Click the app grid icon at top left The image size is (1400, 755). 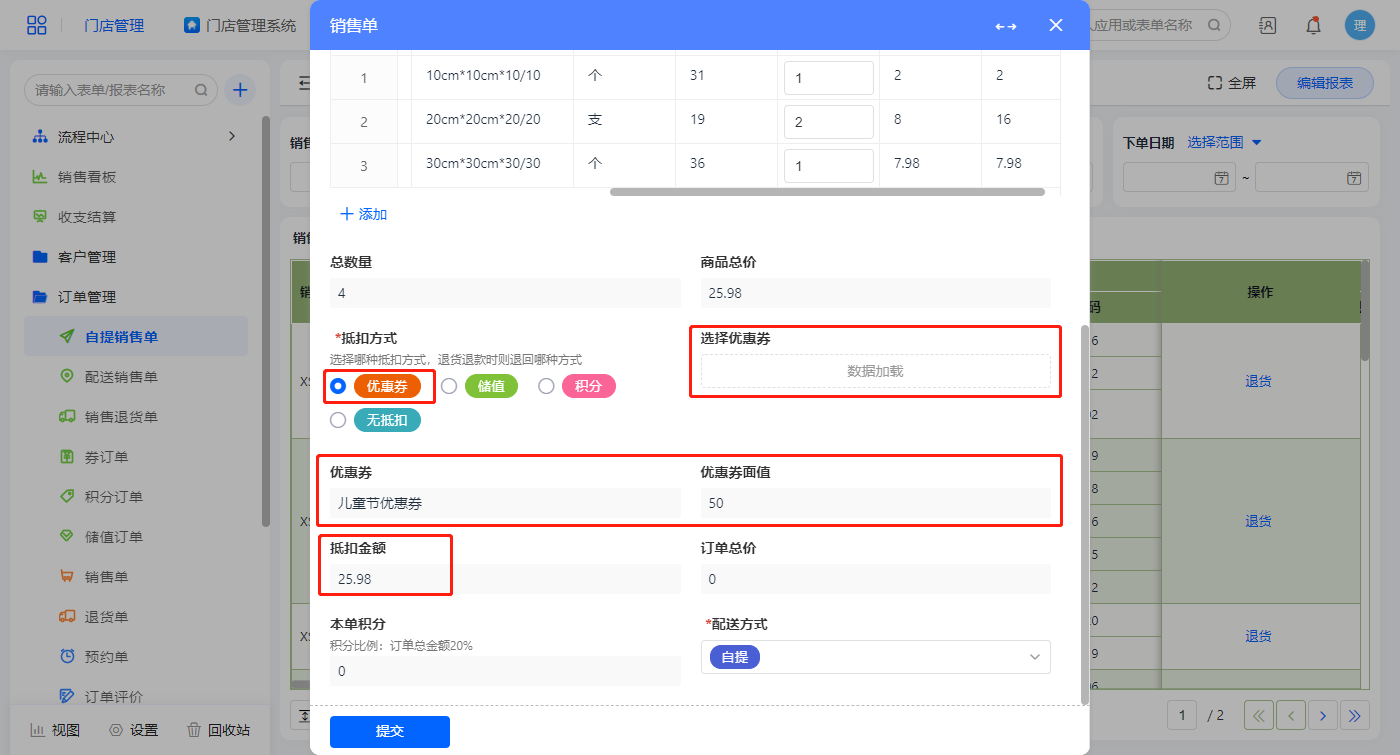click(36, 26)
